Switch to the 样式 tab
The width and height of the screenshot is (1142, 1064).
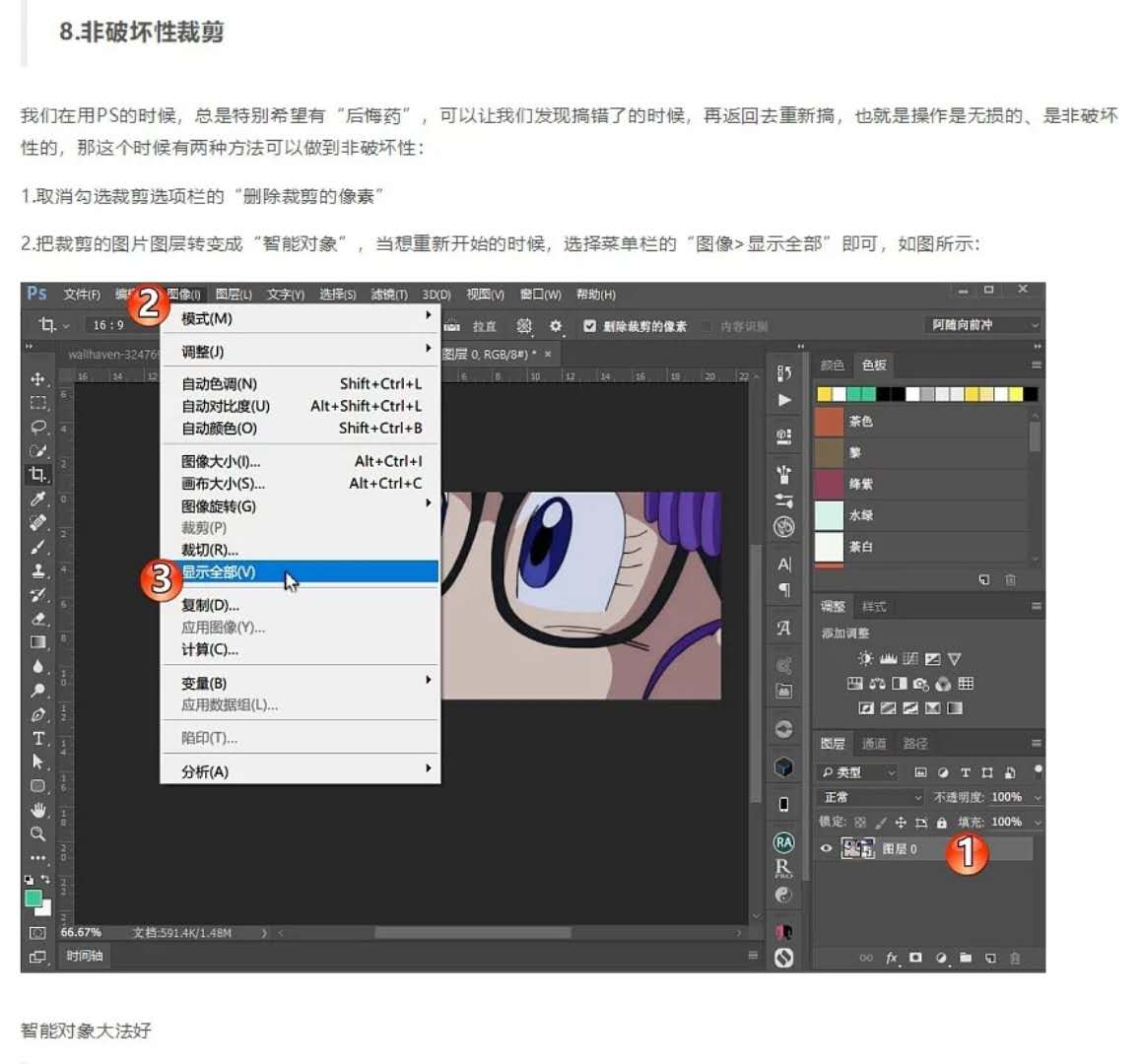(x=874, y=607)
